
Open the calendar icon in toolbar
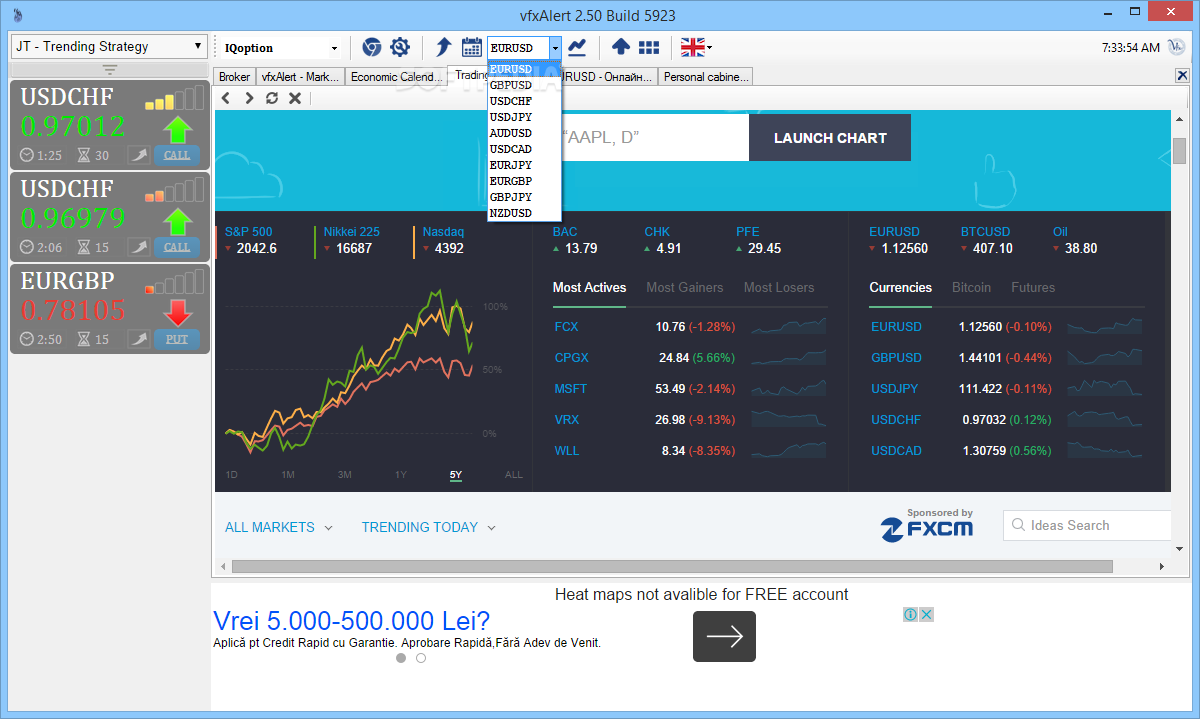point(472,47)
